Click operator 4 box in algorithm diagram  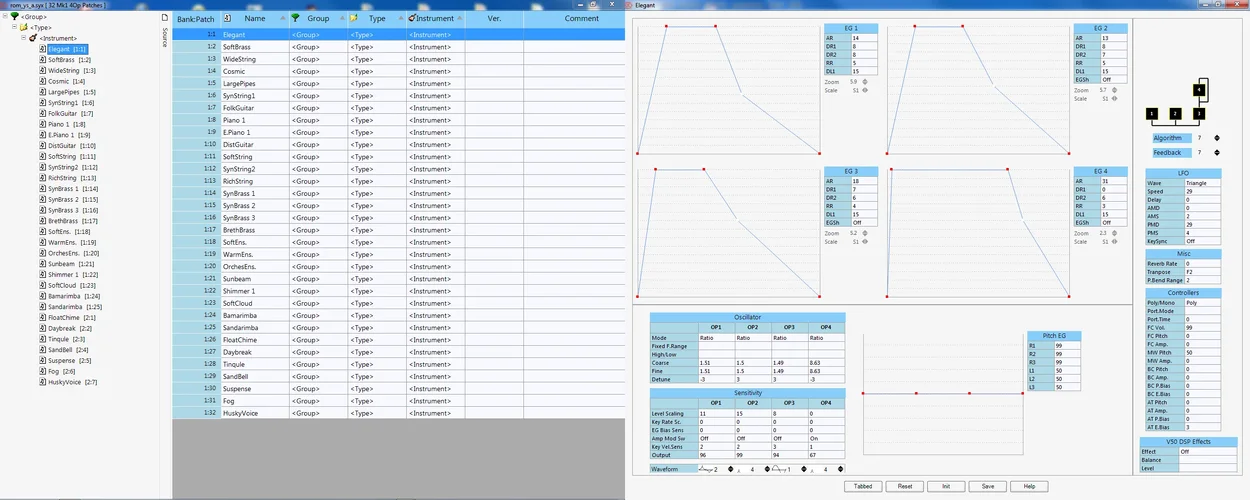1198,90
